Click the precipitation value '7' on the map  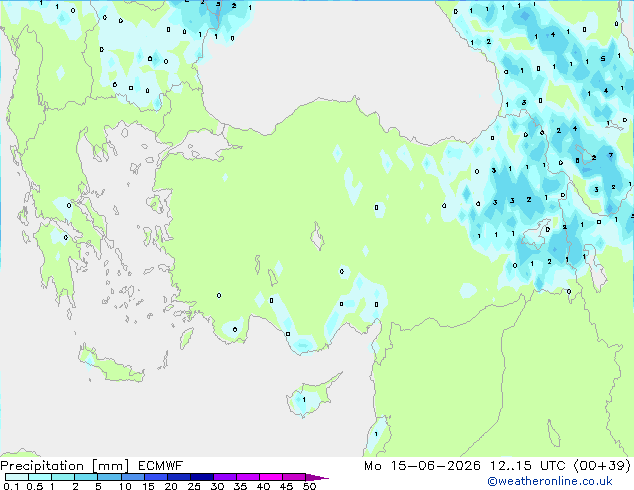point(611,155)
